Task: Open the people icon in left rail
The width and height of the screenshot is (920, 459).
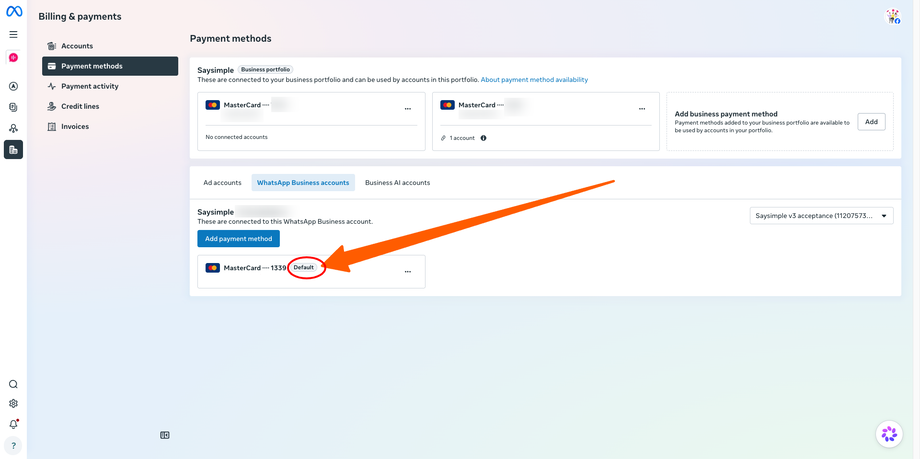Action: 13,128
